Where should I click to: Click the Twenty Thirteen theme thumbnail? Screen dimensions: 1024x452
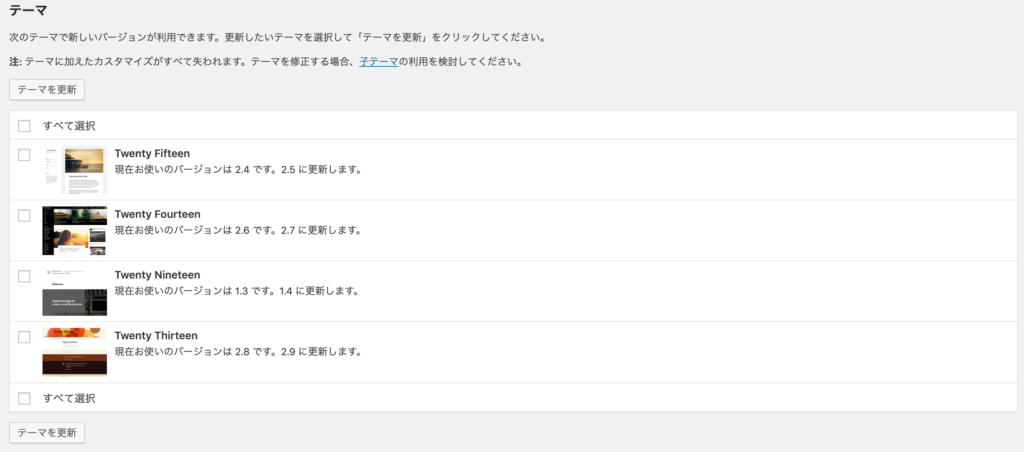pos(75,352)
